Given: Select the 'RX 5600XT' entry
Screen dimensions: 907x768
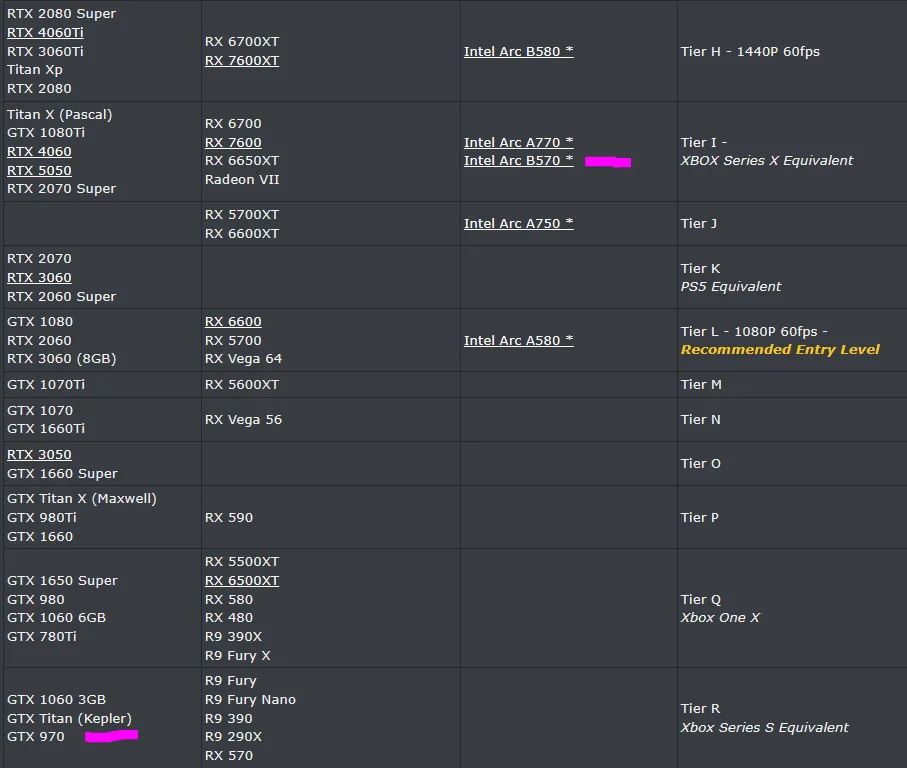Looking at the screenshot, I should [x=242, y=385].
